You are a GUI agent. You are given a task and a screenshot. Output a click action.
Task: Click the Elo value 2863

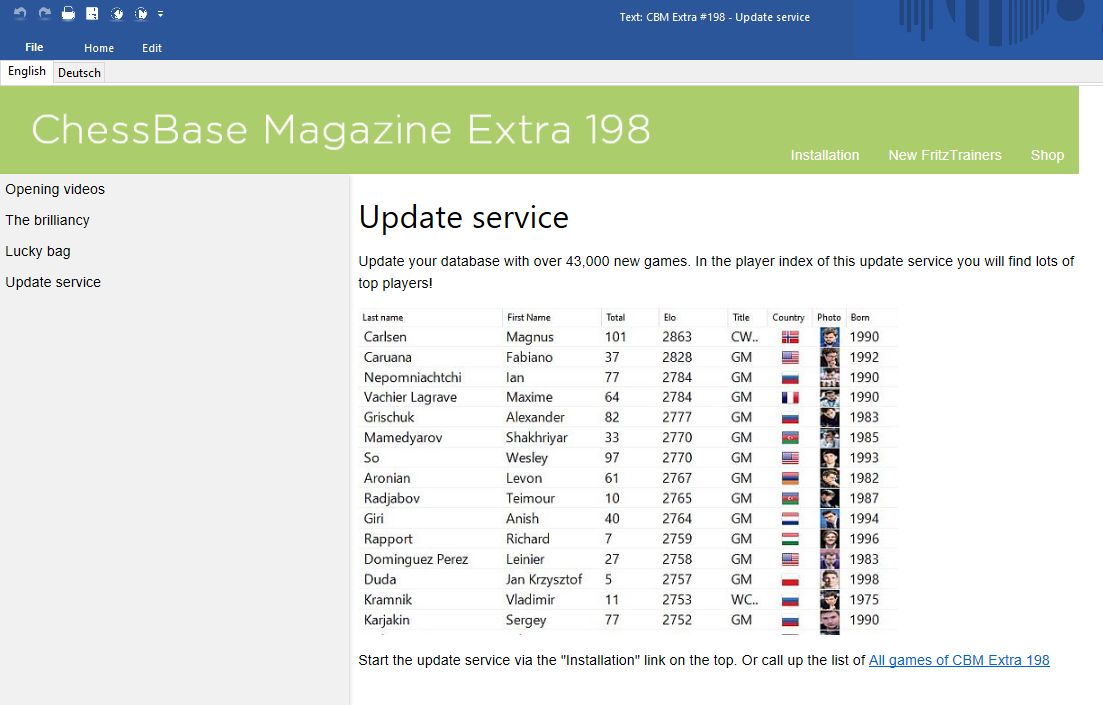click(x=677, y=337)
